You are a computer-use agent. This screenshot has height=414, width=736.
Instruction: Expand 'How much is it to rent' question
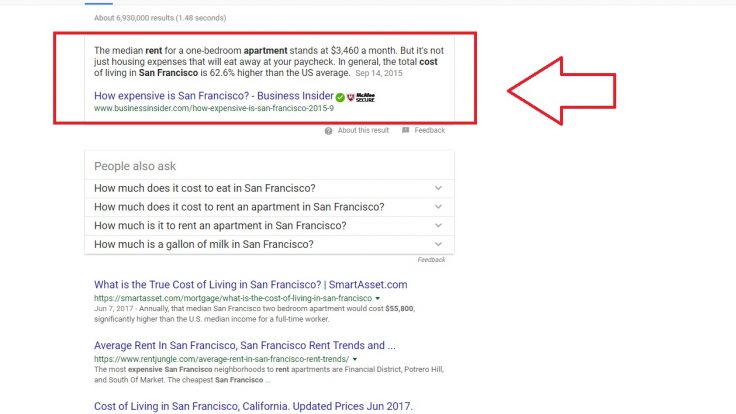269,226
